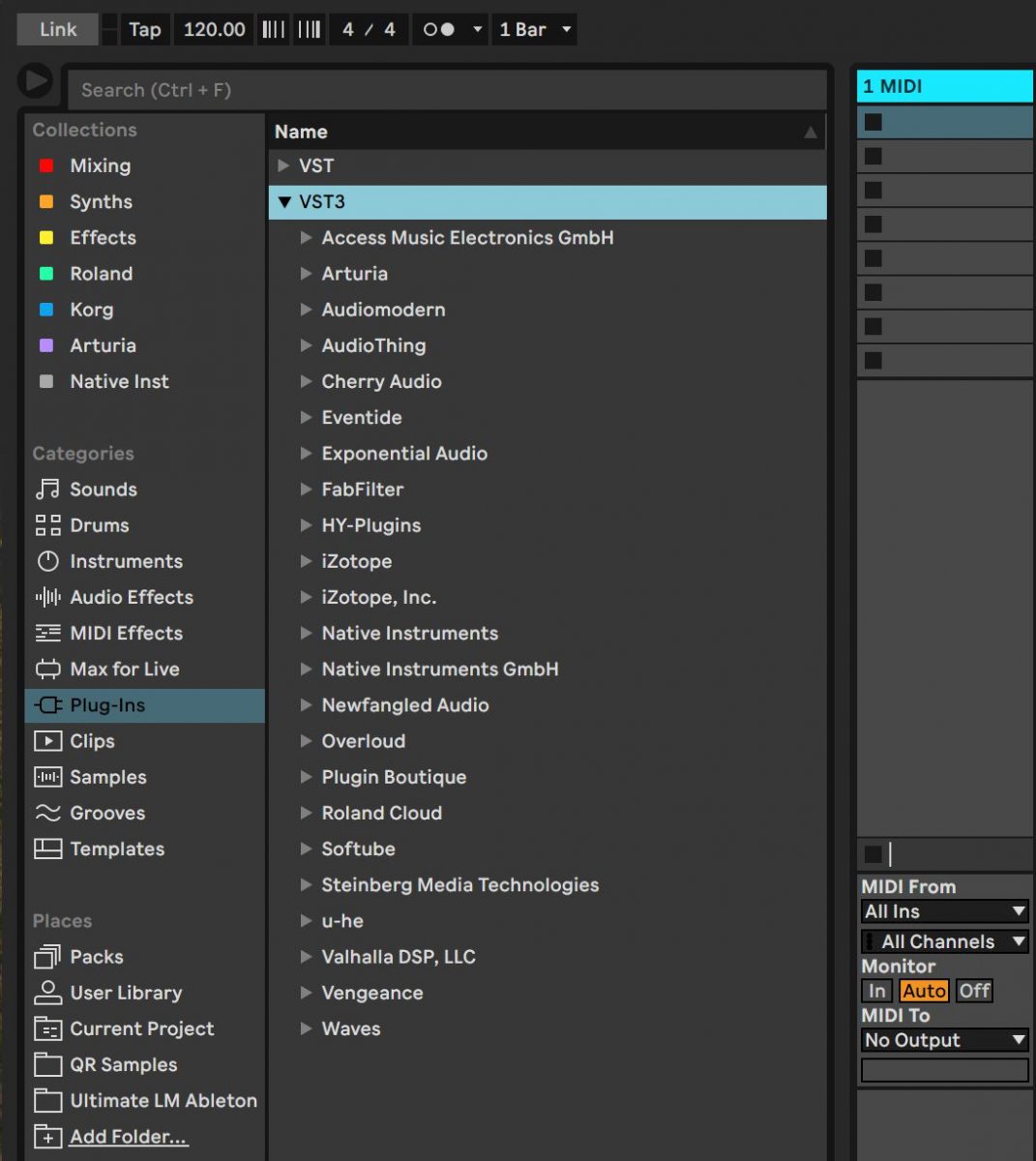This screenshot has height=1161, width=1036.
Task: Open the MIDI To No Output dropdown
Action: coord(944,1040)
